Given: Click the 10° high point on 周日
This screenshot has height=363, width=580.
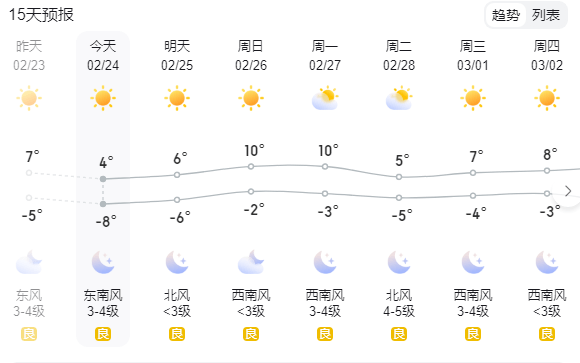Looking at the screenshot, I should 251,167.
